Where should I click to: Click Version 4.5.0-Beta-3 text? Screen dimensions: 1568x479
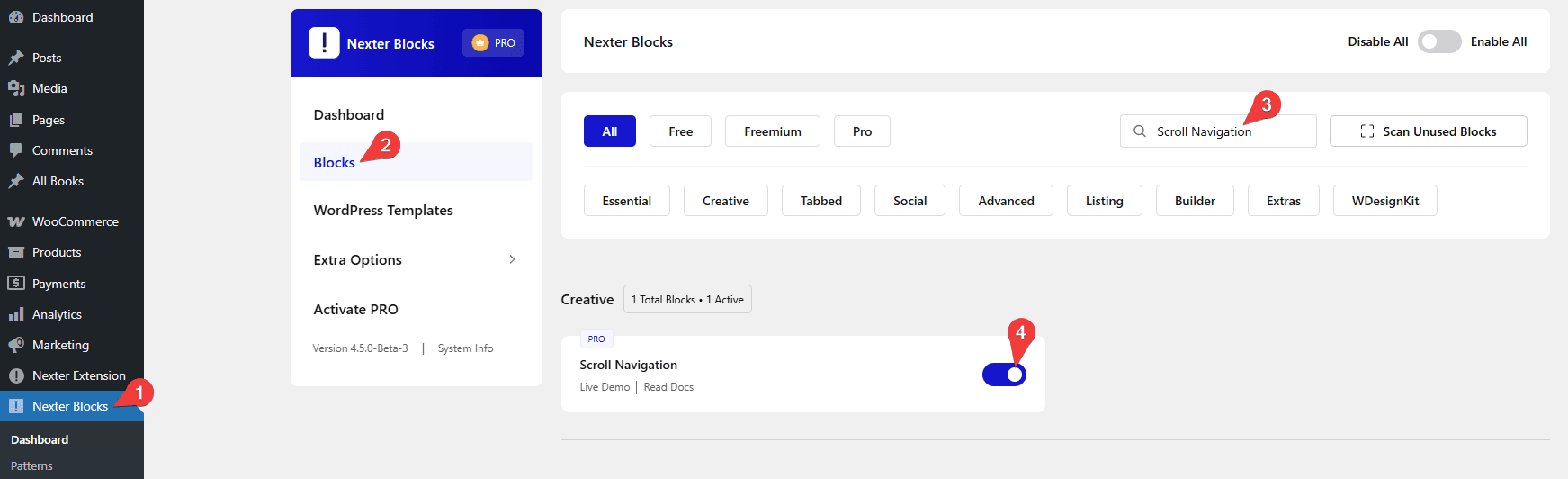[360, 348]
